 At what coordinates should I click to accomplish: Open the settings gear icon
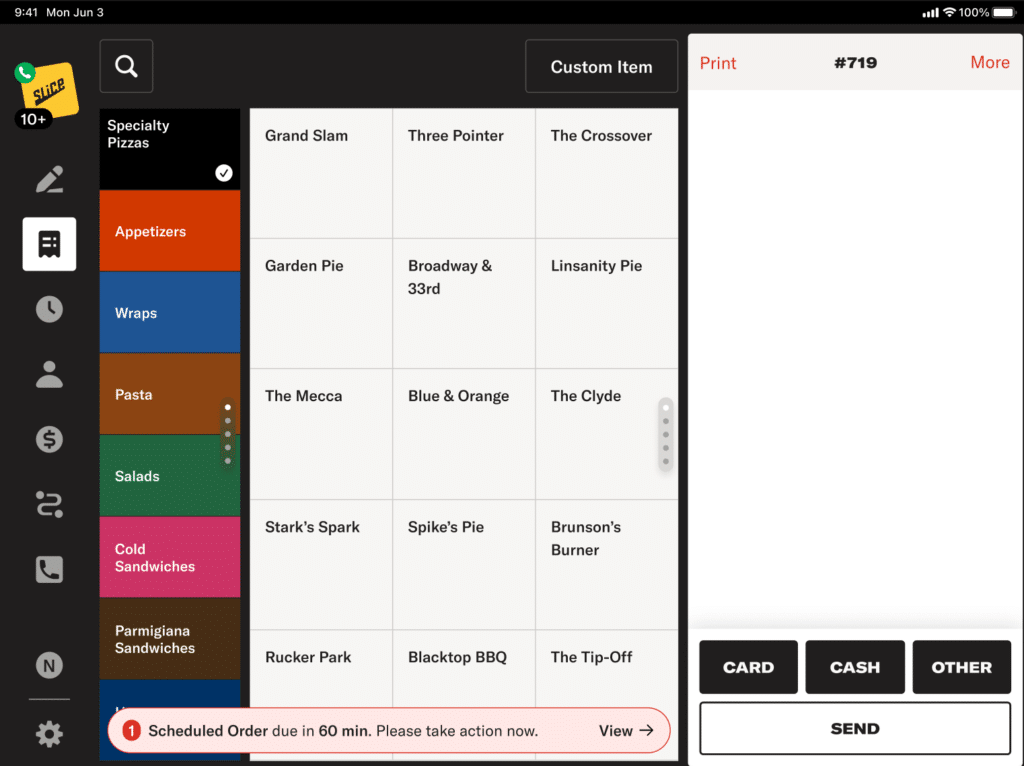click(50, 734)
